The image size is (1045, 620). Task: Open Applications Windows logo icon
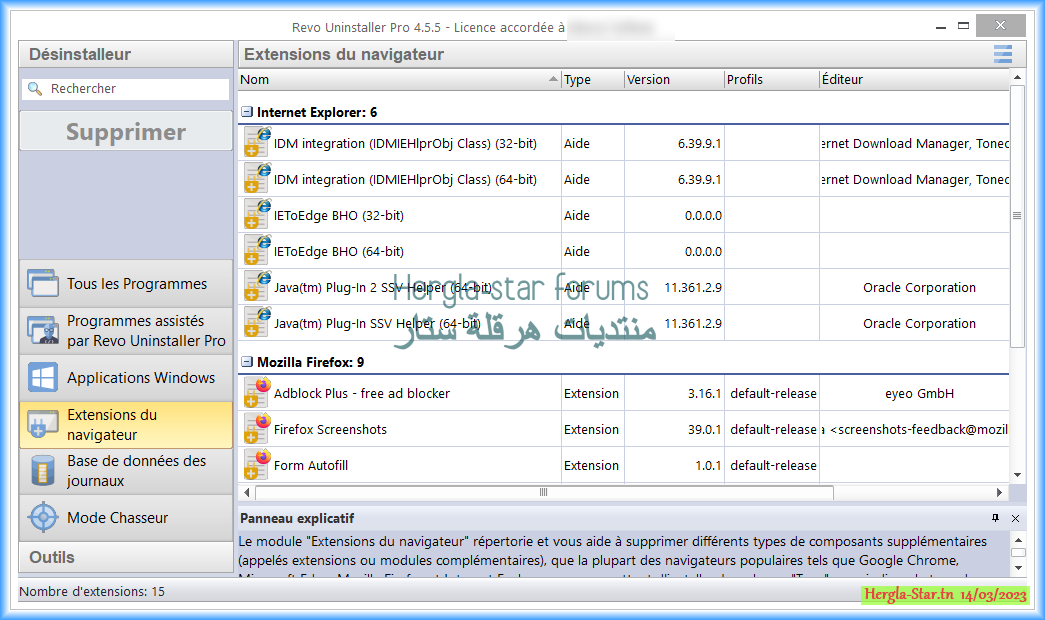tap(43, 377)
